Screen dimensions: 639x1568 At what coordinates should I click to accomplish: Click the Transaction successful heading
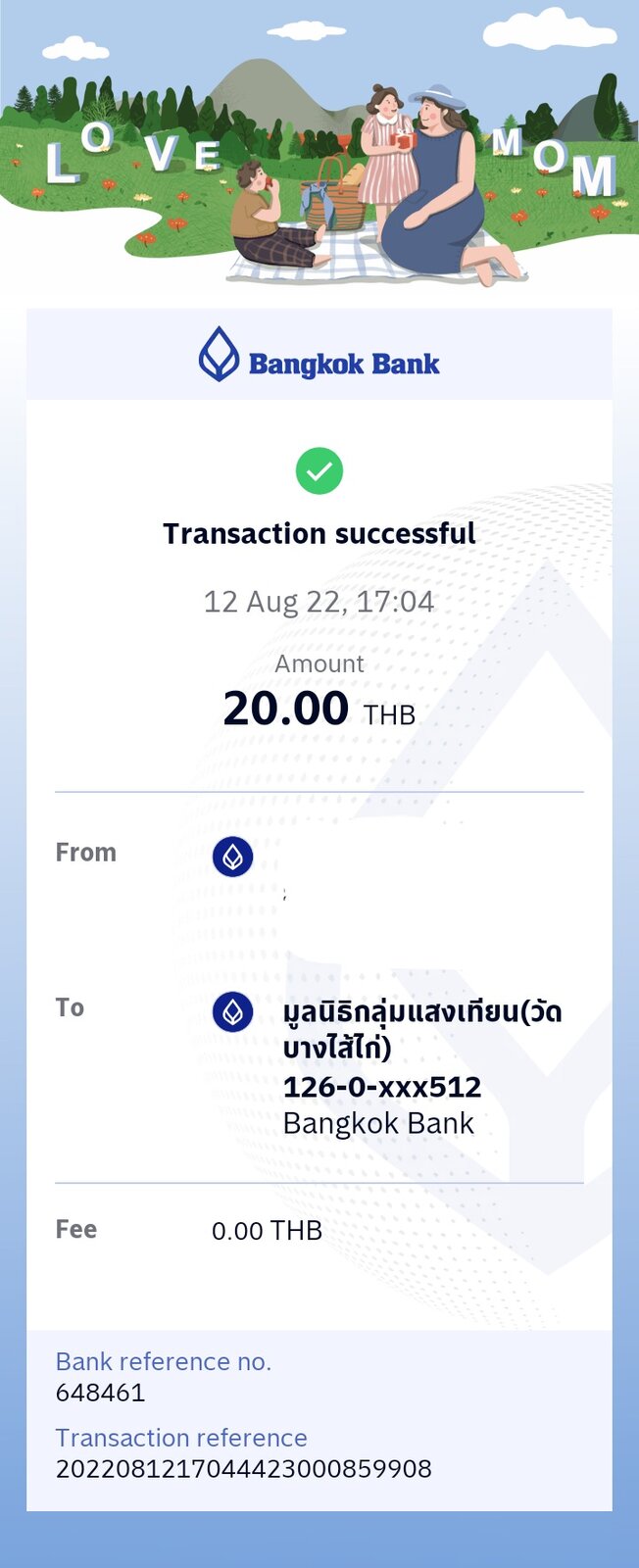[x=319, y=533]
